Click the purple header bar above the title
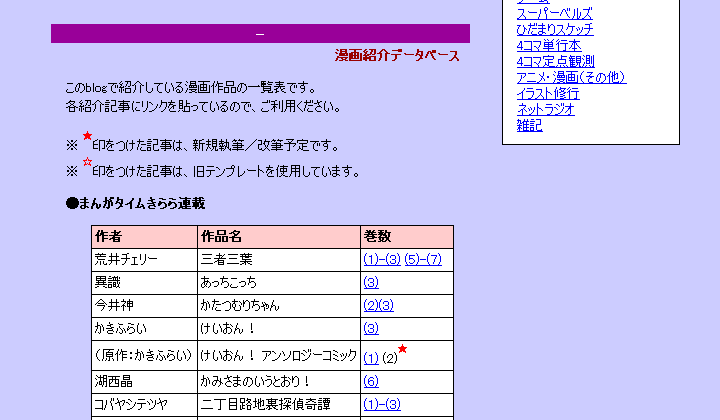 point(260,34)
